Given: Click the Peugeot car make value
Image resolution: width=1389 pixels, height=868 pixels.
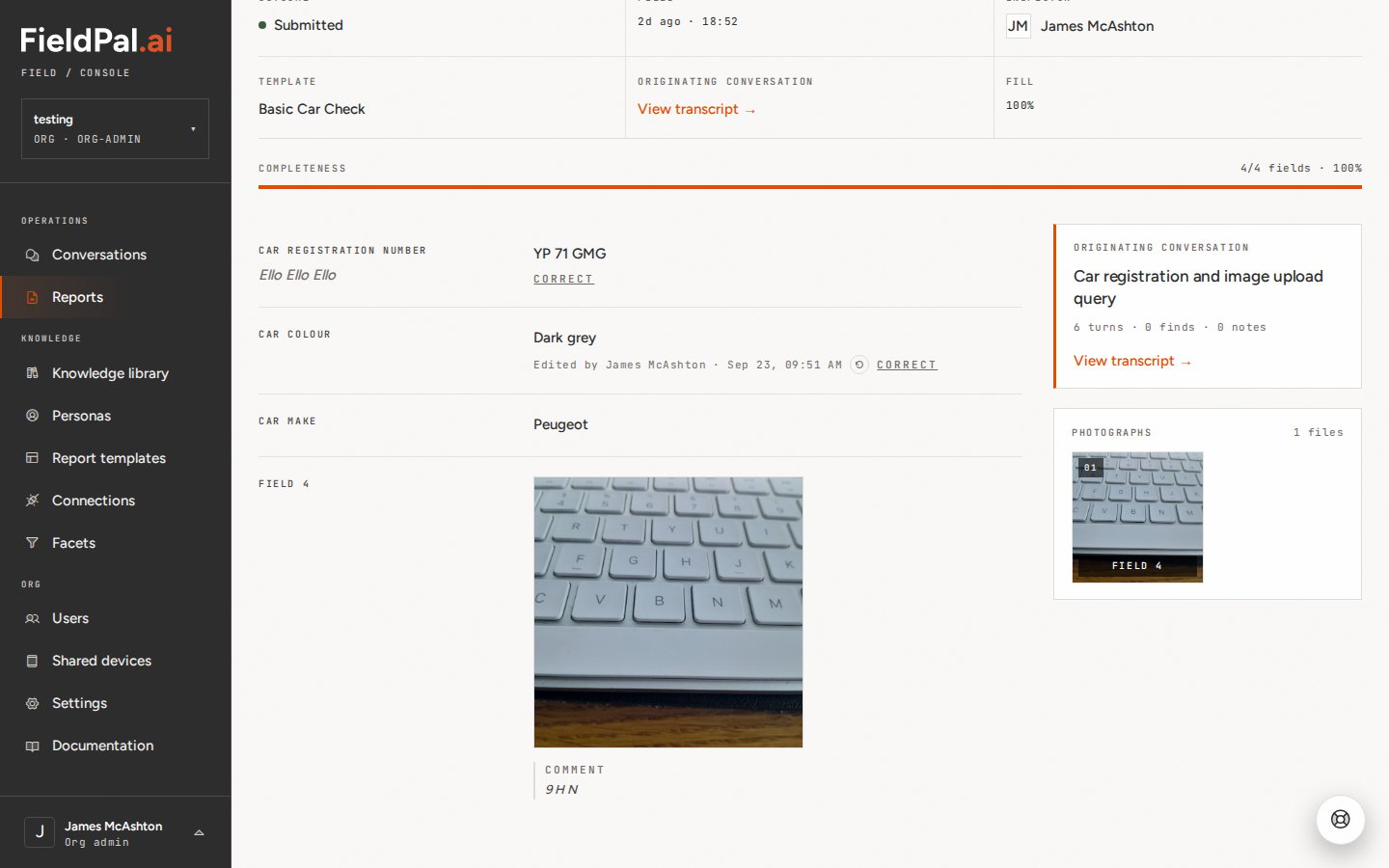Looking at the screenshot, I should (560, 424).
